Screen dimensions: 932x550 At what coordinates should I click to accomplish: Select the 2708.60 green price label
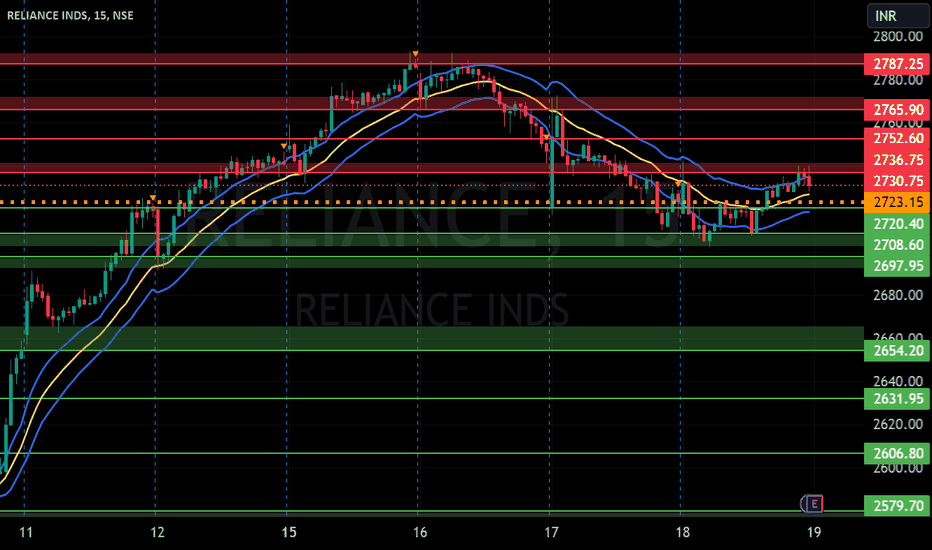pyautogui.click(x=897, y=245)
